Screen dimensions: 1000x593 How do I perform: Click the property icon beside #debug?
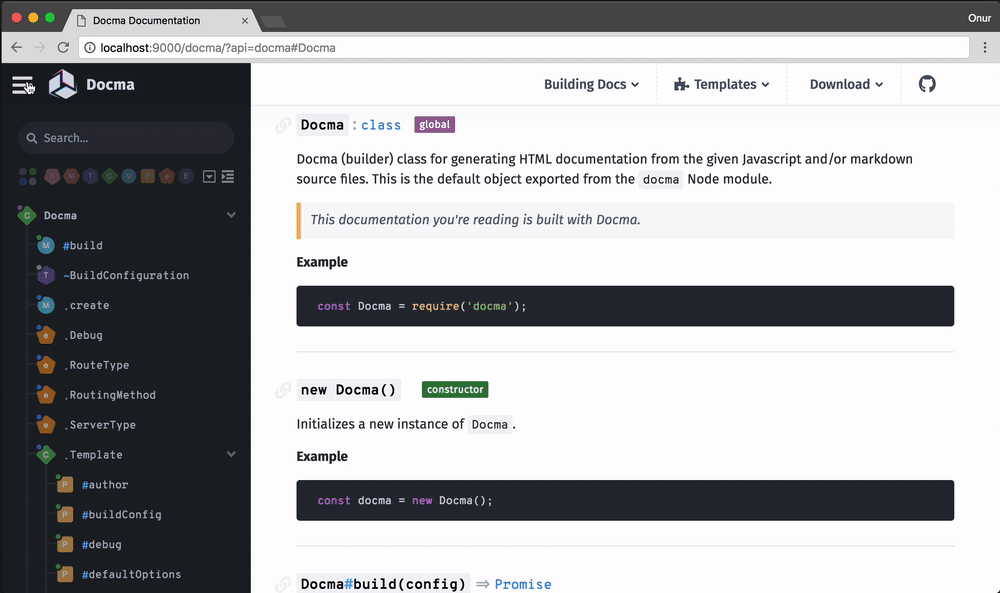[64, 545]
